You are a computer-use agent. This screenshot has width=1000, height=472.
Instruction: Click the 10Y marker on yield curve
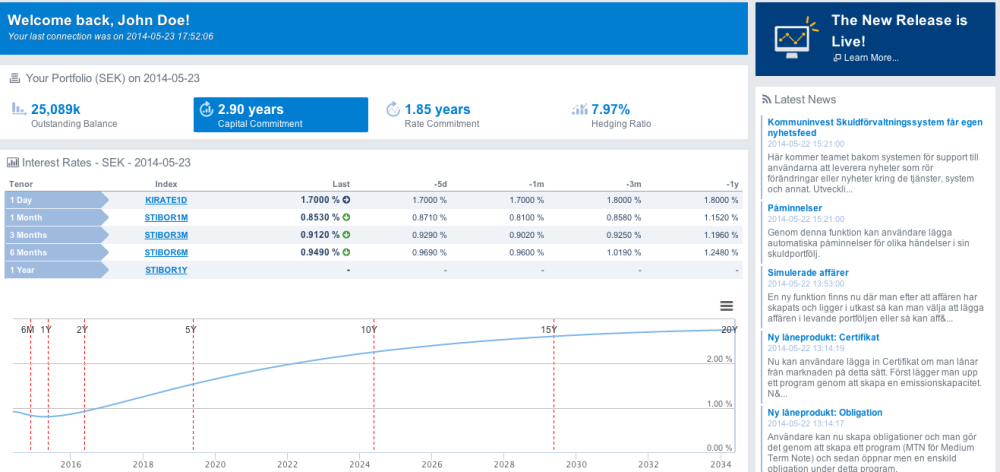tap(369, 330)
